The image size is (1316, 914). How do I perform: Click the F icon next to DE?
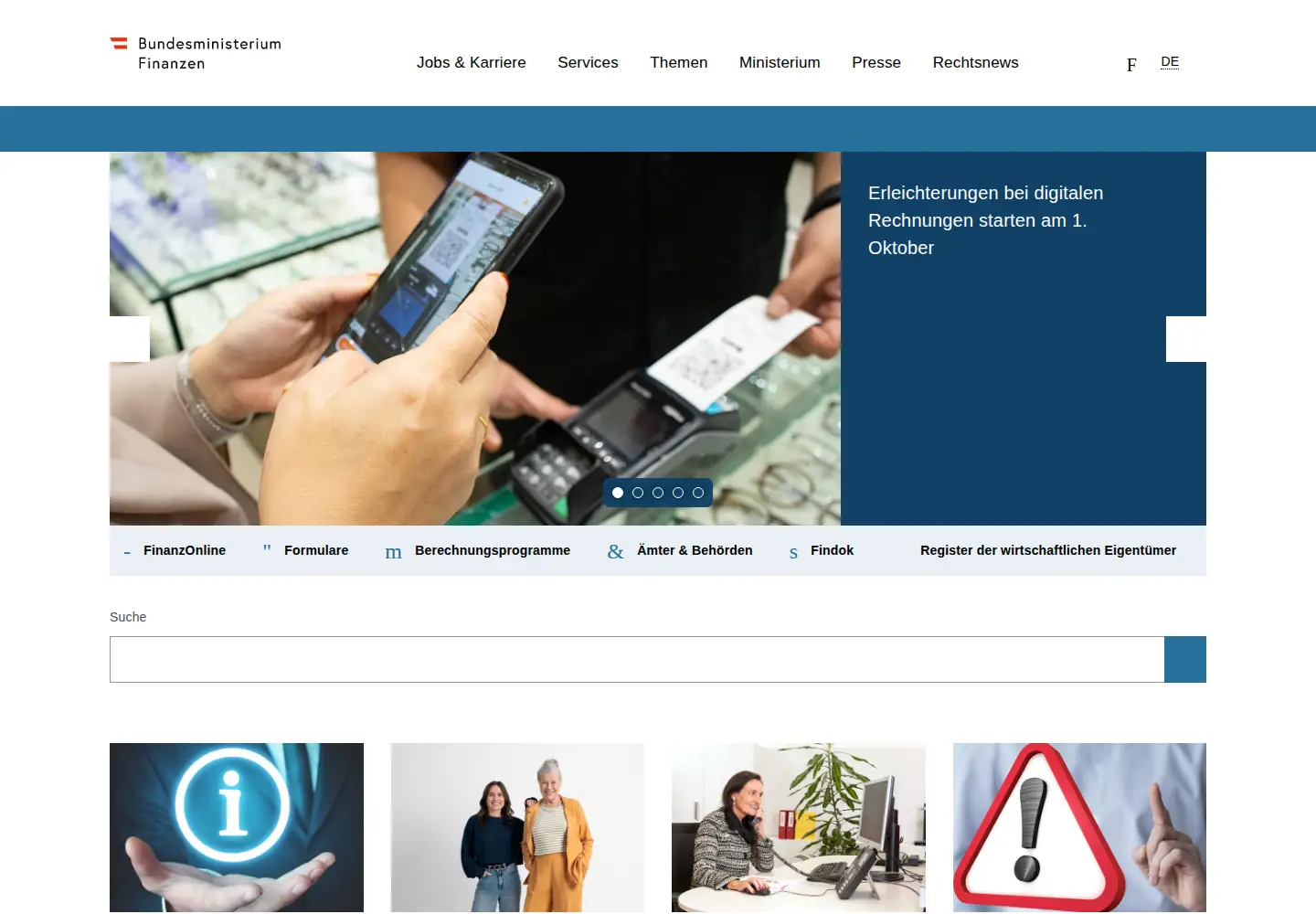point(1131,64)
